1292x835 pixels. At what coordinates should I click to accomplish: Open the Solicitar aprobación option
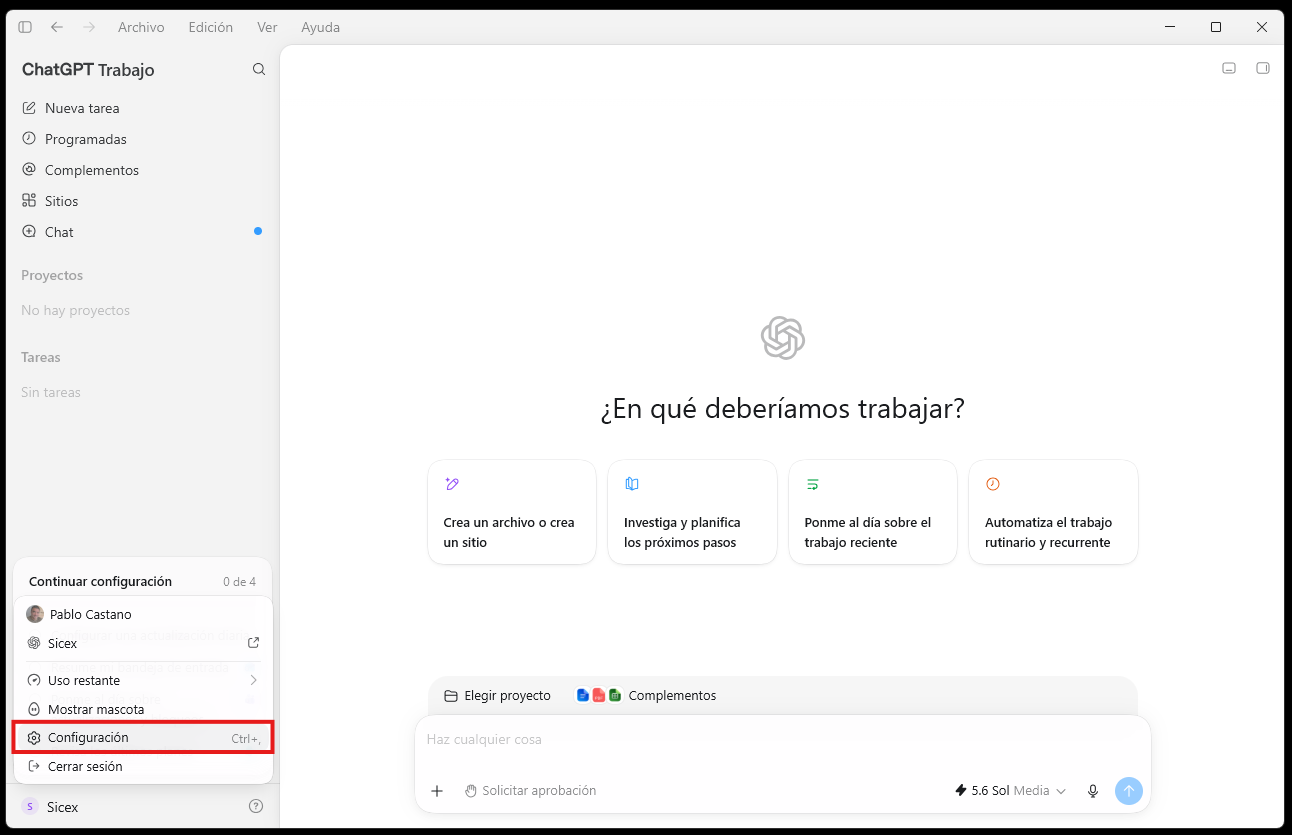click(x=530, y=791)
